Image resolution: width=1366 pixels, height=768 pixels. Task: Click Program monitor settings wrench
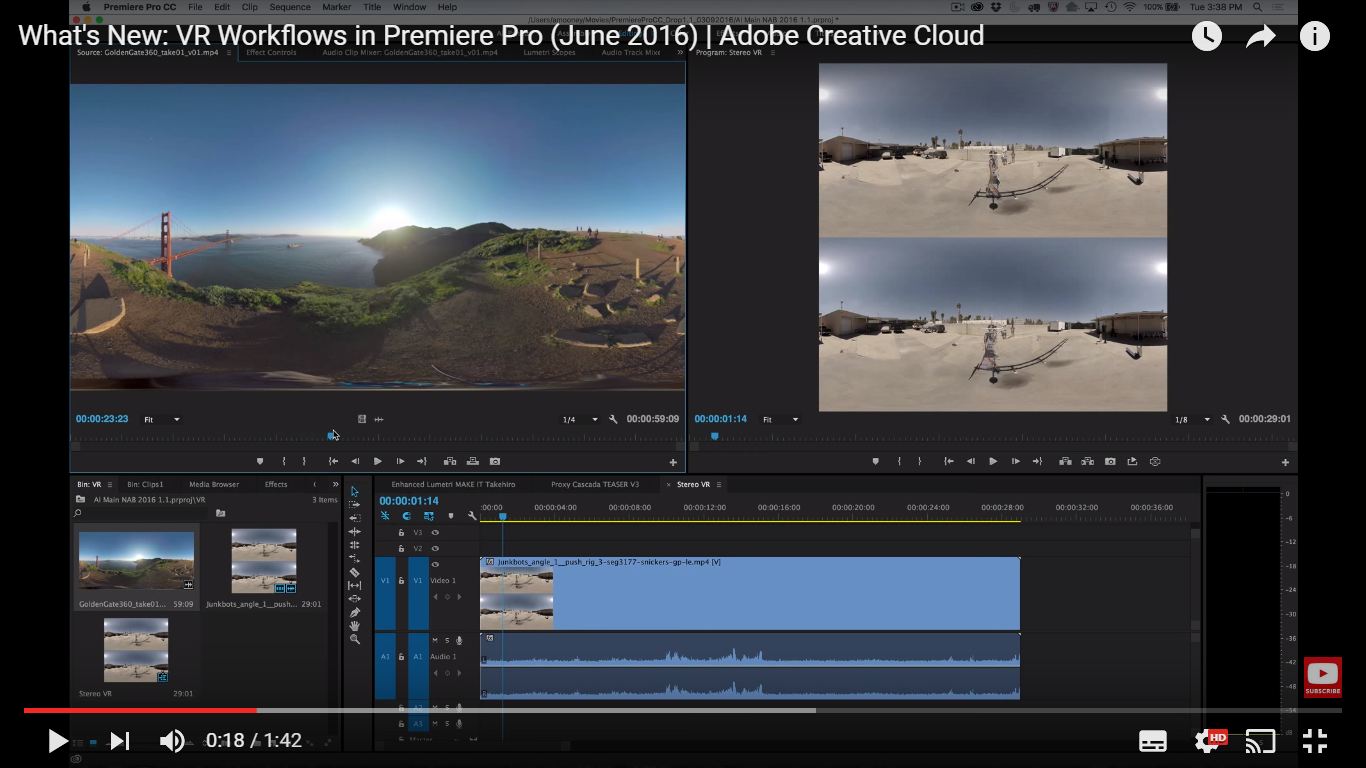(1225, 419)
